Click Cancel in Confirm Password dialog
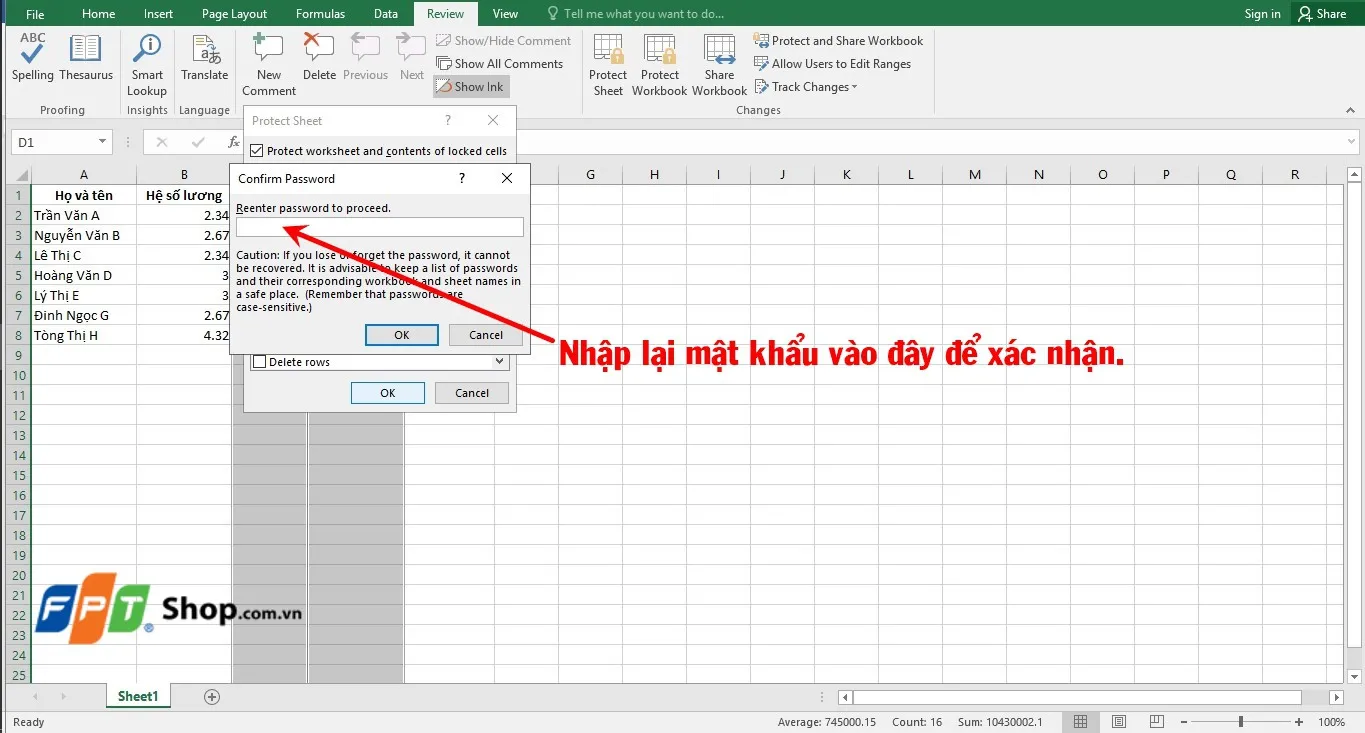The image size is (1365, 733). tap(486, 335)
